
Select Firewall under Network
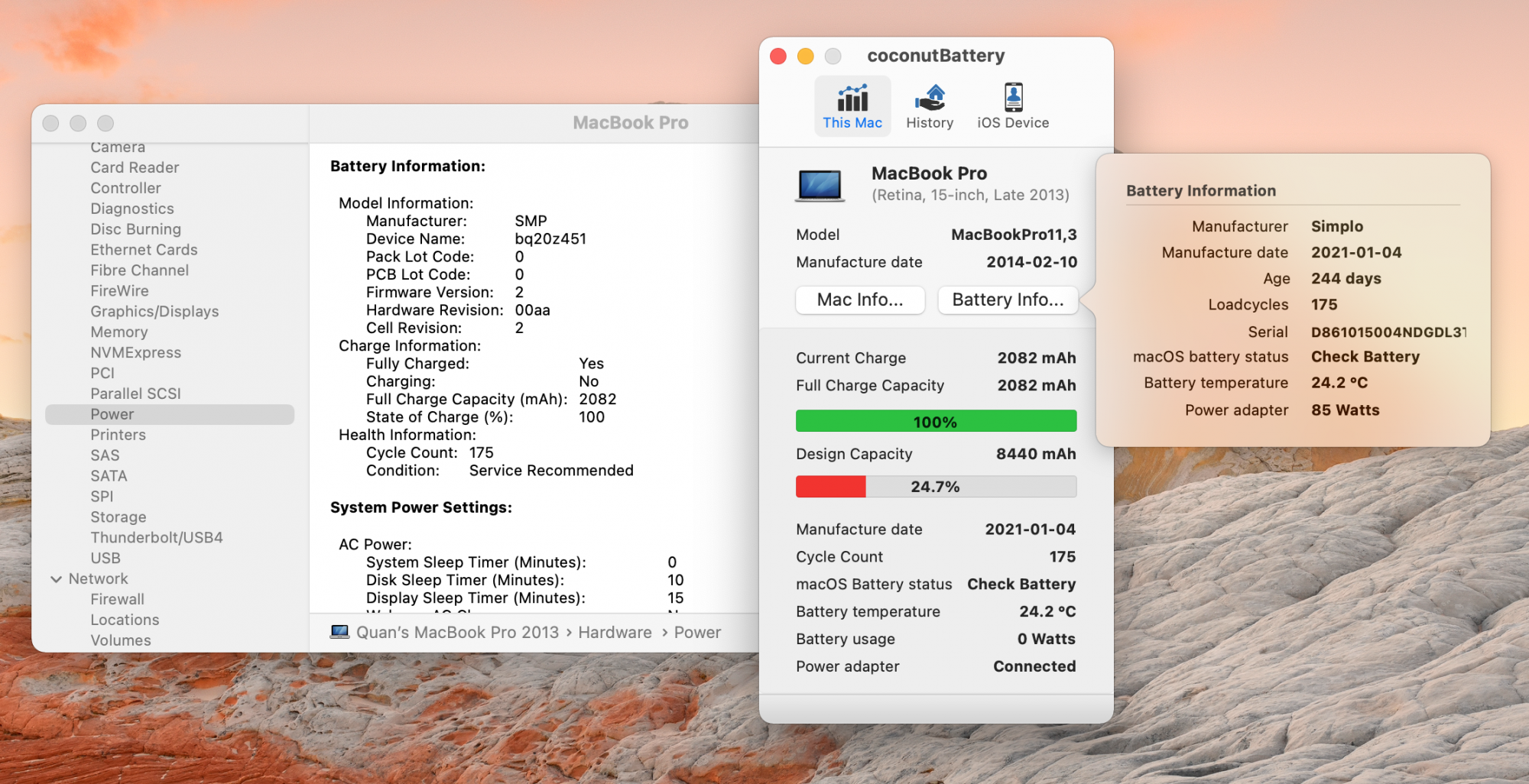[117, 600]
